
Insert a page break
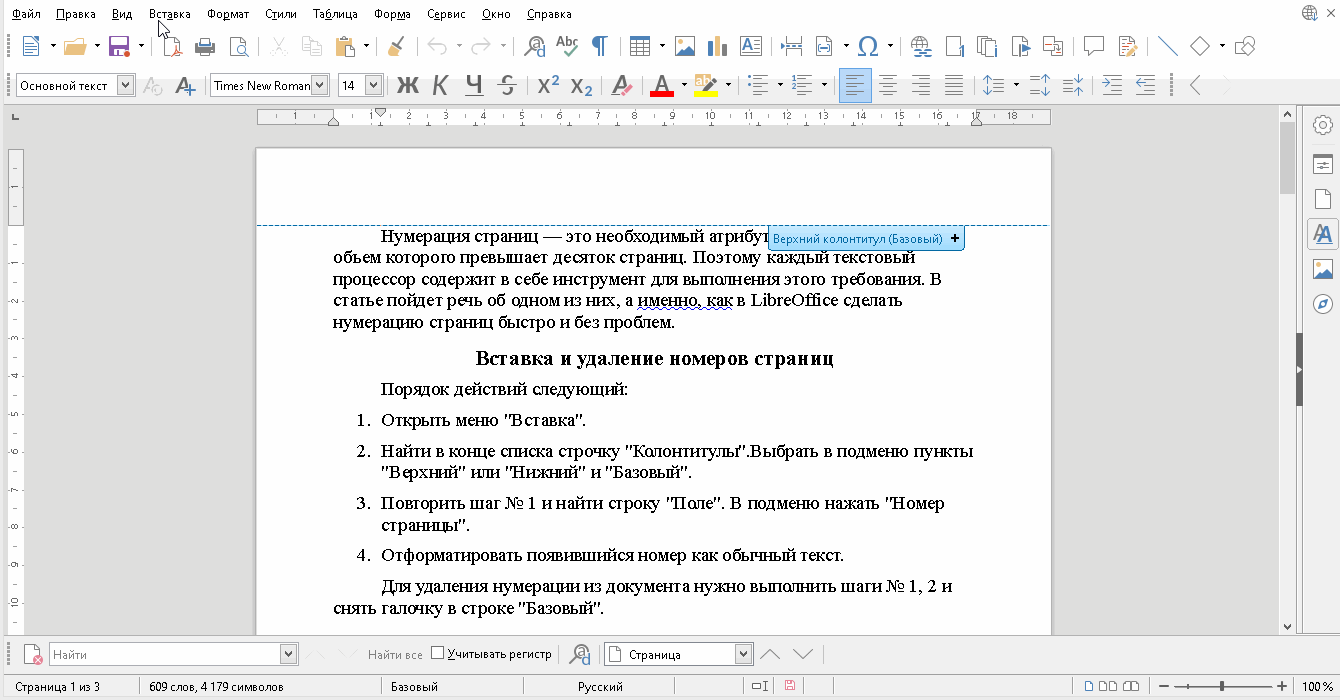coord(792,46)
